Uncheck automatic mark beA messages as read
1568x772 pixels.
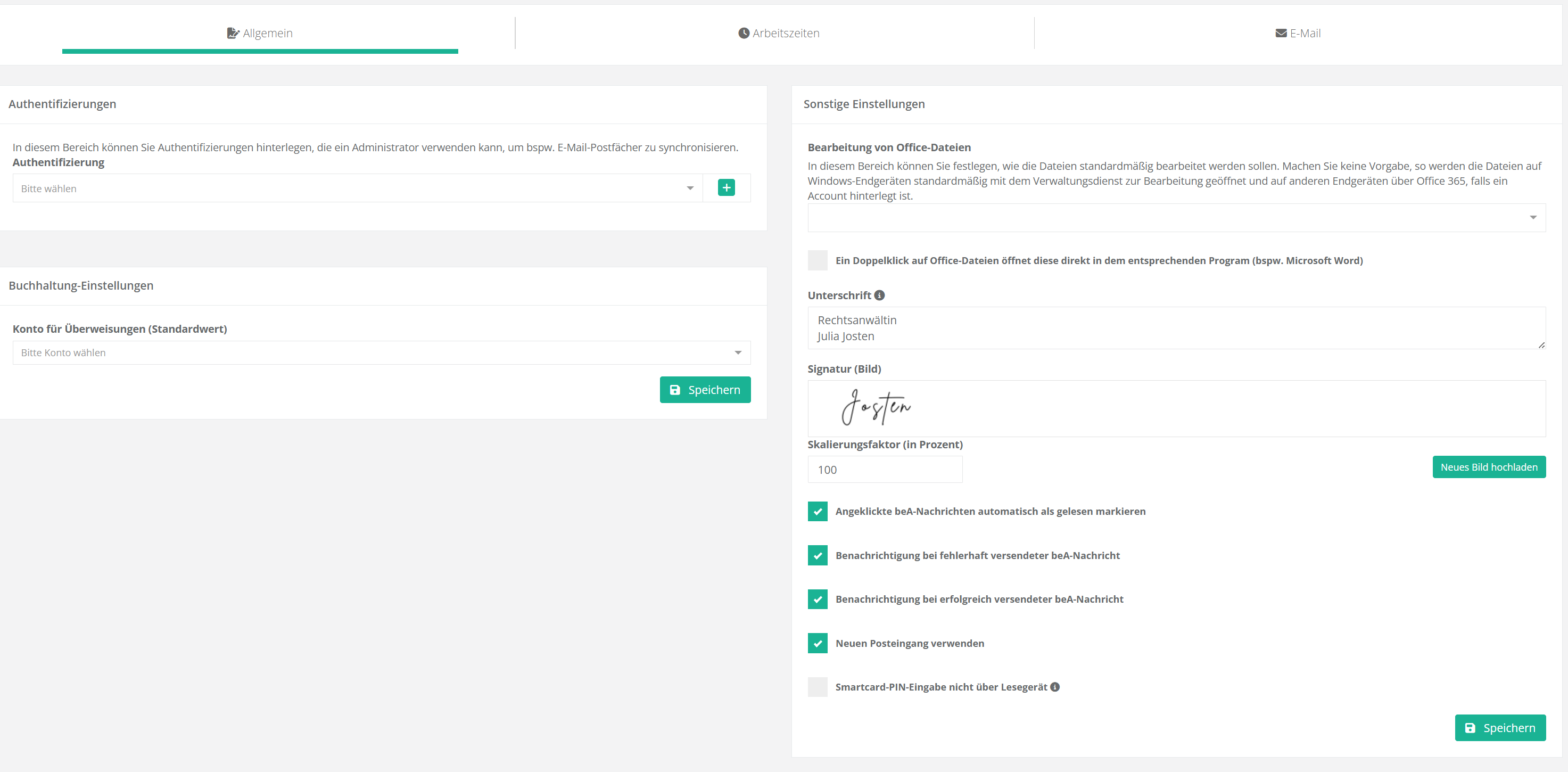coord(818,512)
